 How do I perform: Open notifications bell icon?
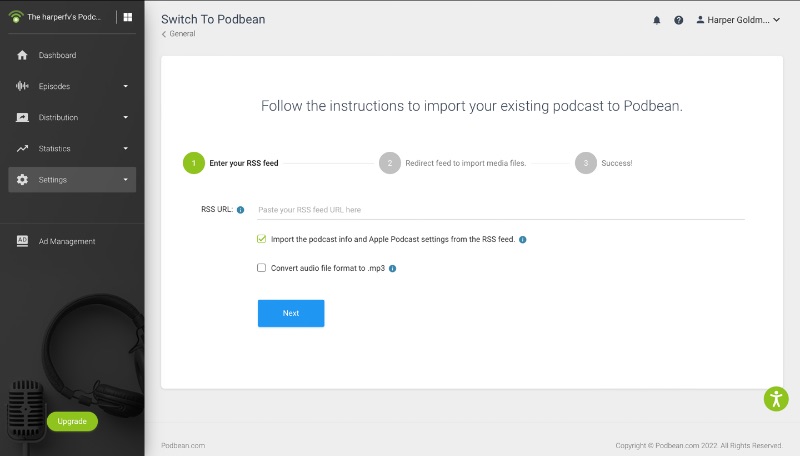point(657,20)
